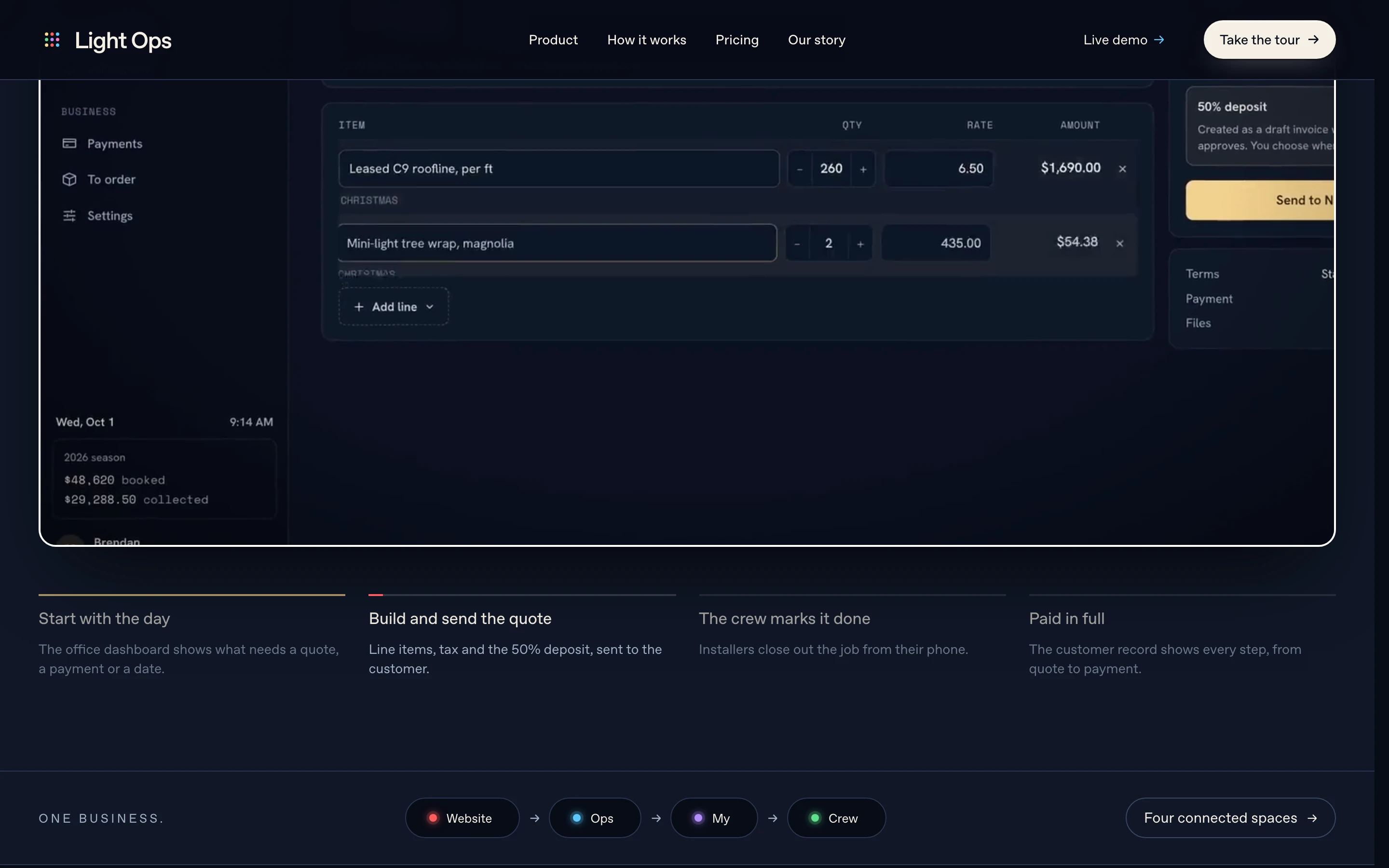Viewport: 1389px width, 868px height.
Task: Expand the Add line dropdown
Action: (394, 307)
